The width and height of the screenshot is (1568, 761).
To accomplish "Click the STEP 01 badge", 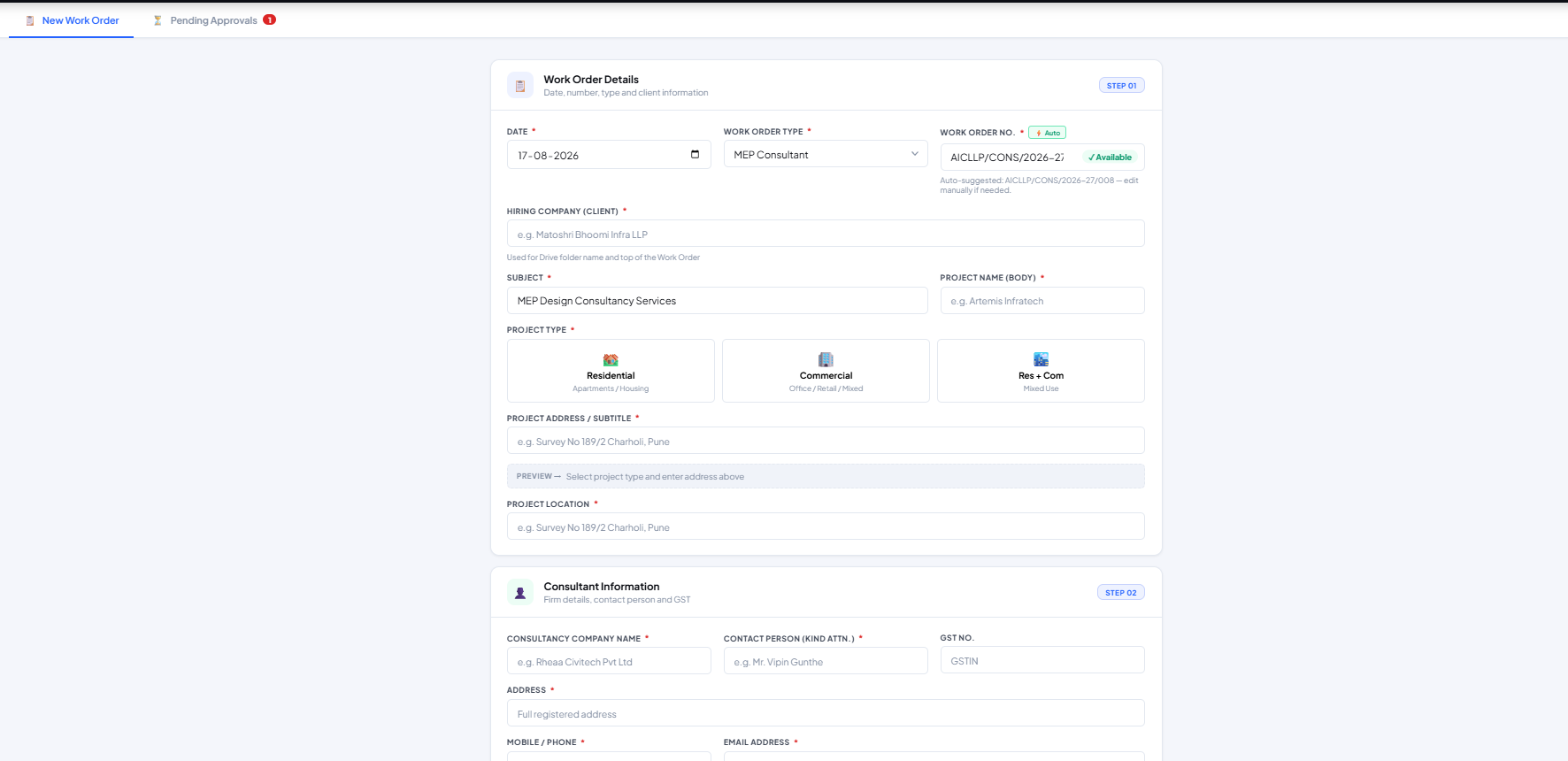I will (x=1121, y=86).
